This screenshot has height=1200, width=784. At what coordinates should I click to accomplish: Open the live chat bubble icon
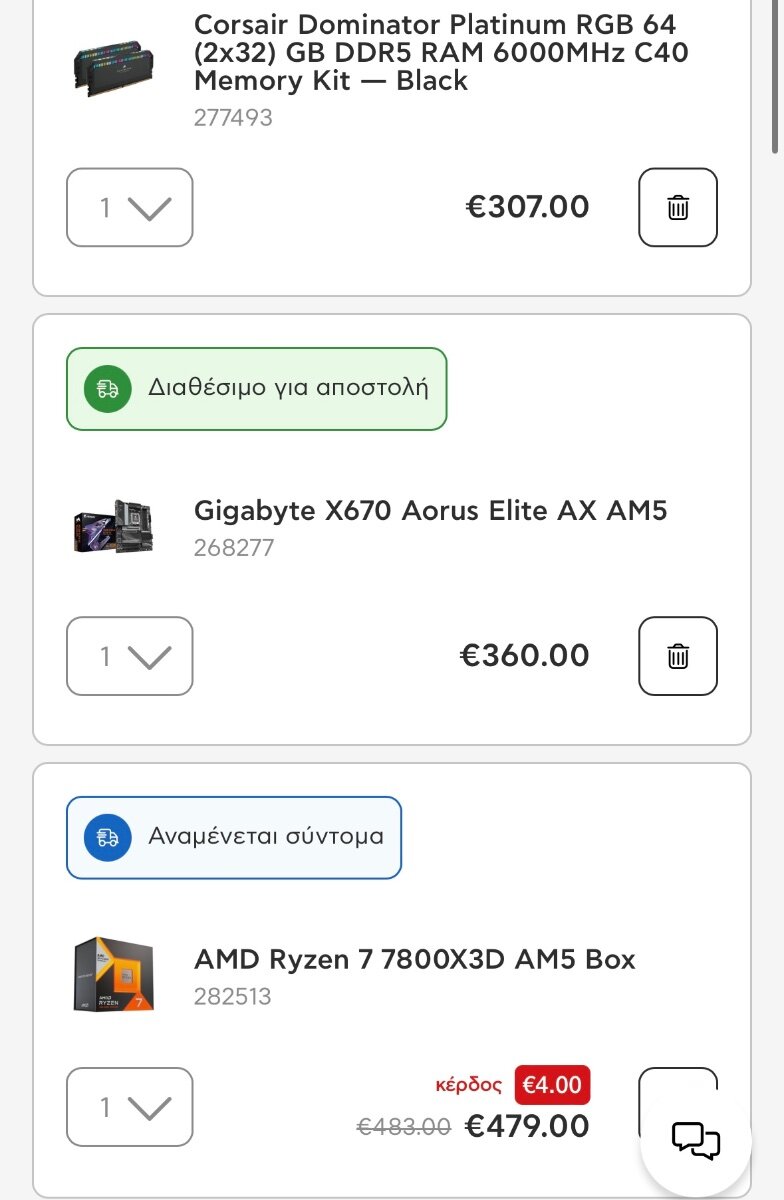(x=696, y=1141)
